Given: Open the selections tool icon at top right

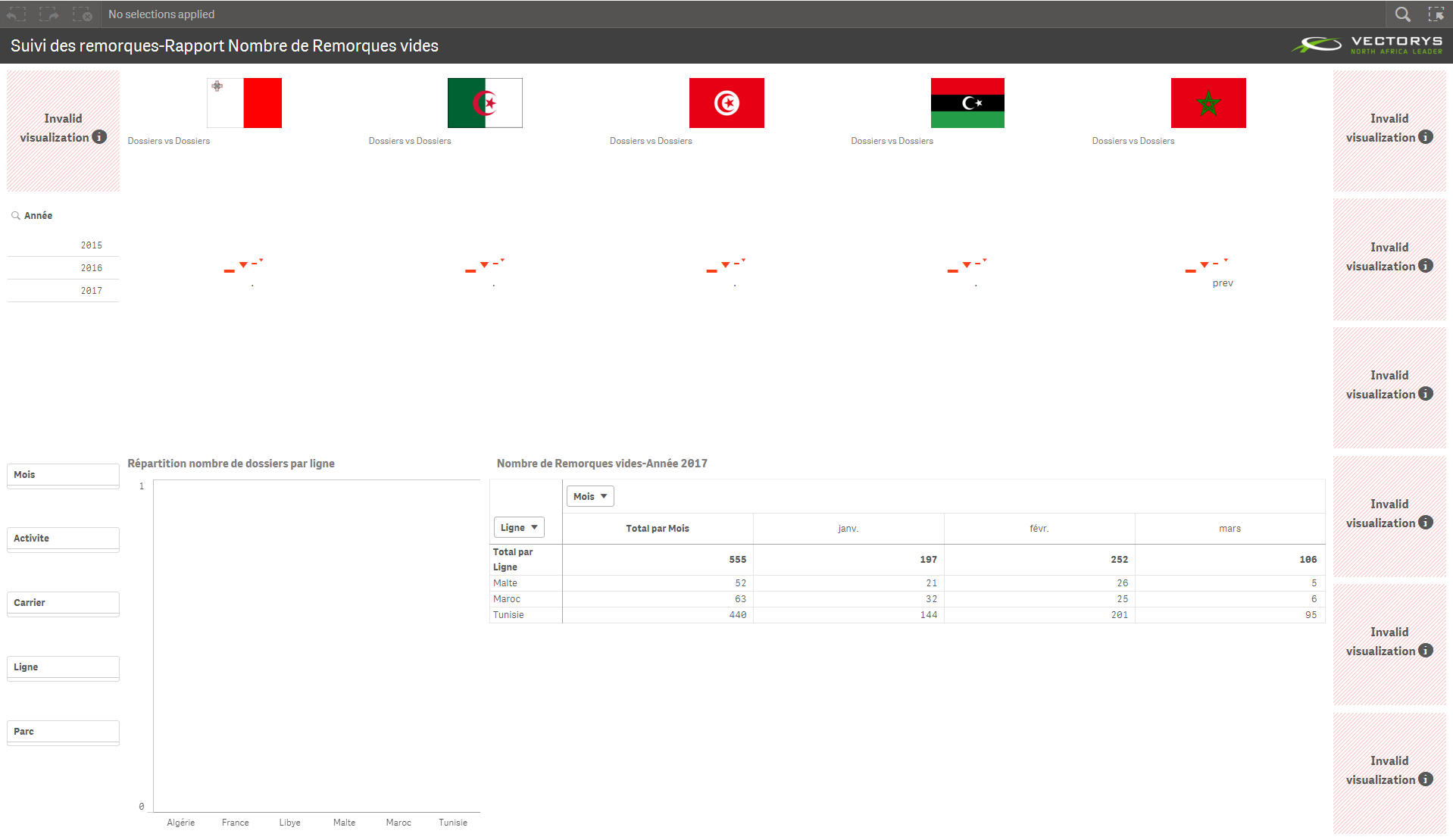Looking at the screenshot, I should pyautogui.click(x=1436, y=14).
